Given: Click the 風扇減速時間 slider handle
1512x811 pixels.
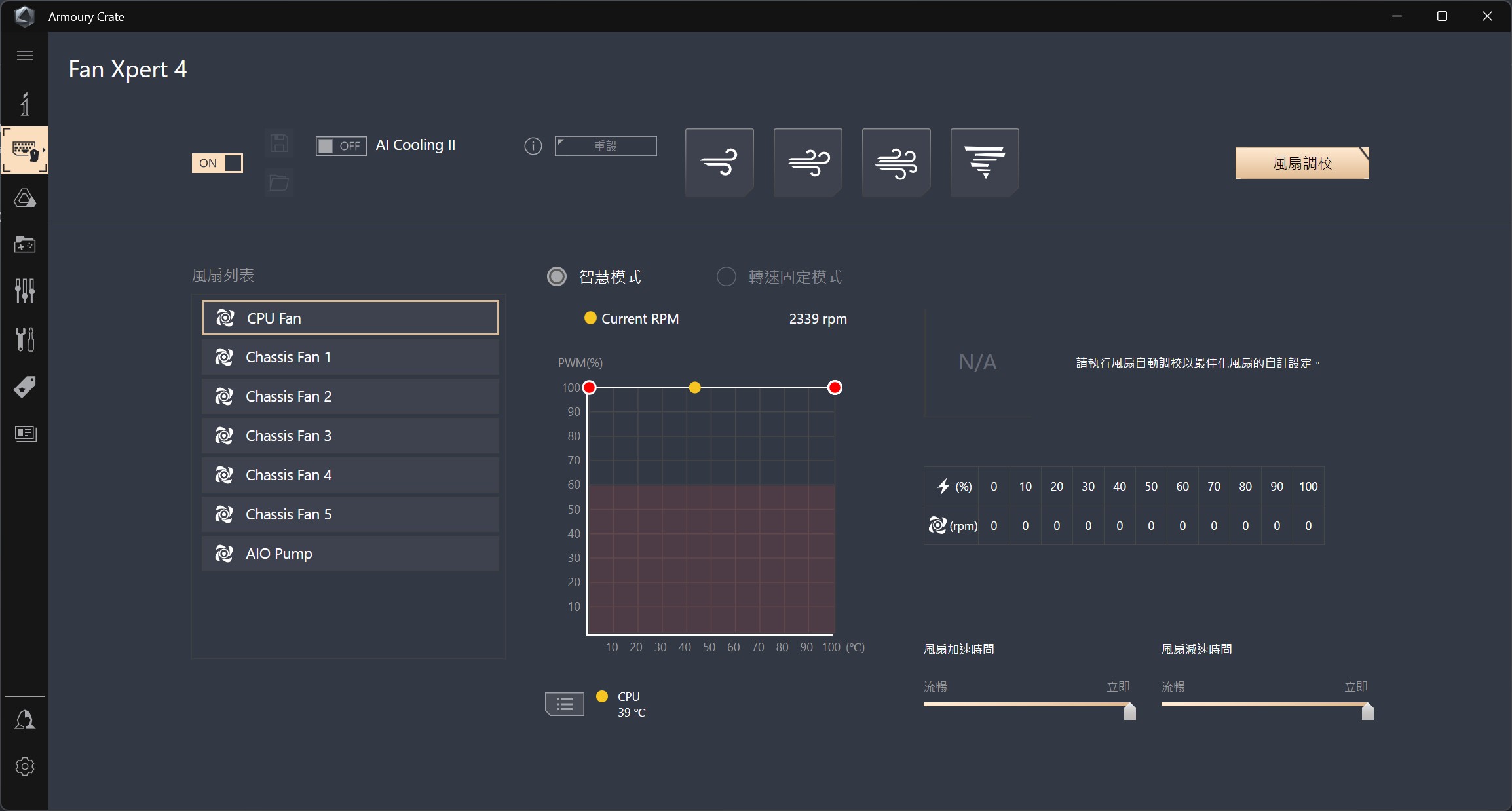Looking at the screenshot, I should click(x=1368, y=711).
